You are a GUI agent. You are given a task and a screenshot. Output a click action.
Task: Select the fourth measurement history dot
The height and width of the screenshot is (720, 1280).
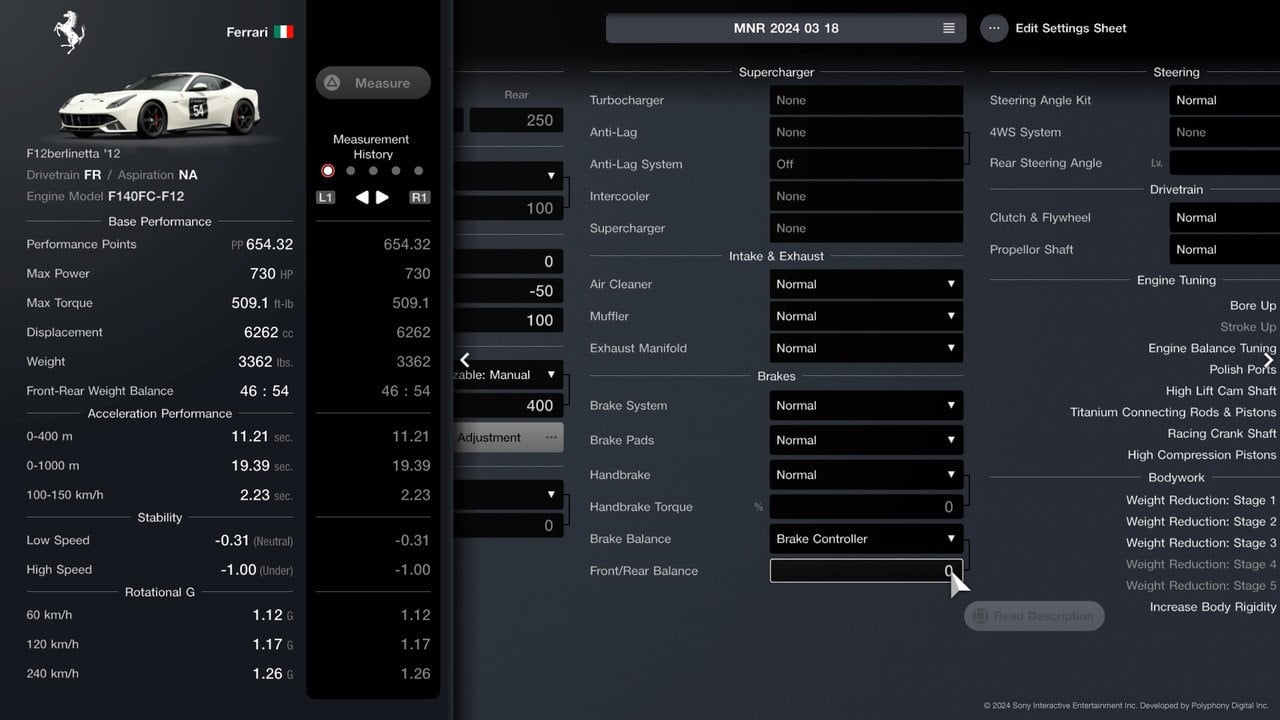pos(396,171)
